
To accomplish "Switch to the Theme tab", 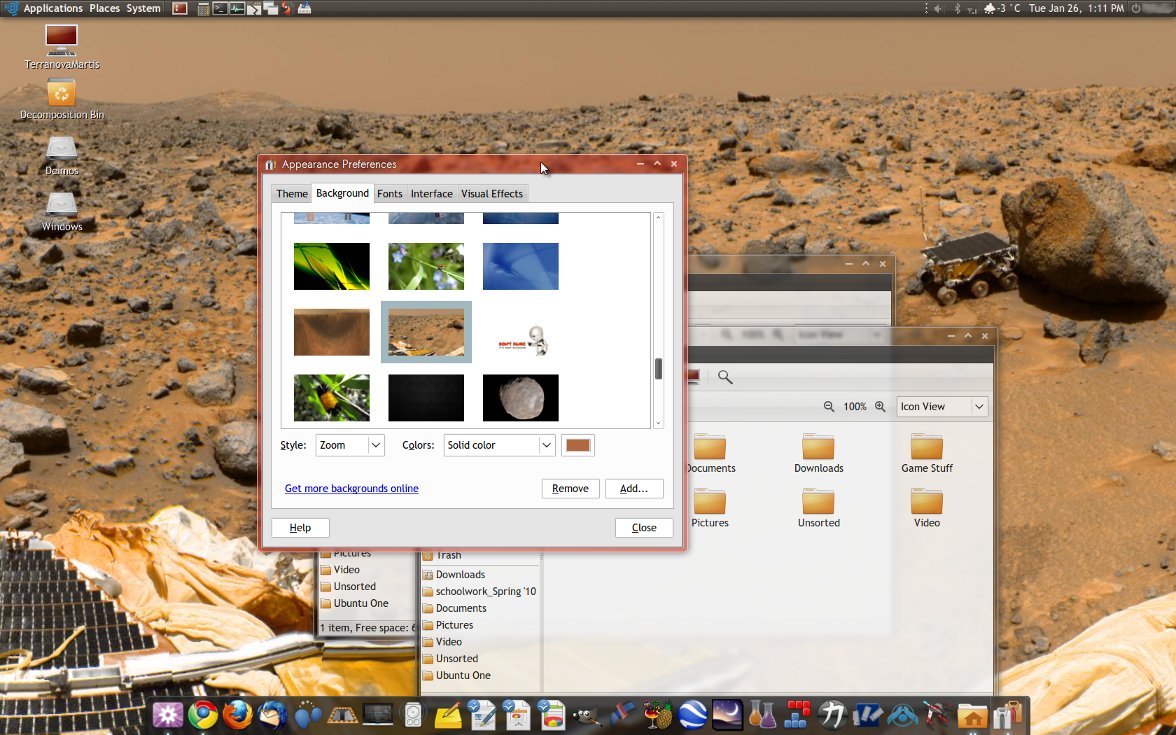I will click(x=292, y=194).
